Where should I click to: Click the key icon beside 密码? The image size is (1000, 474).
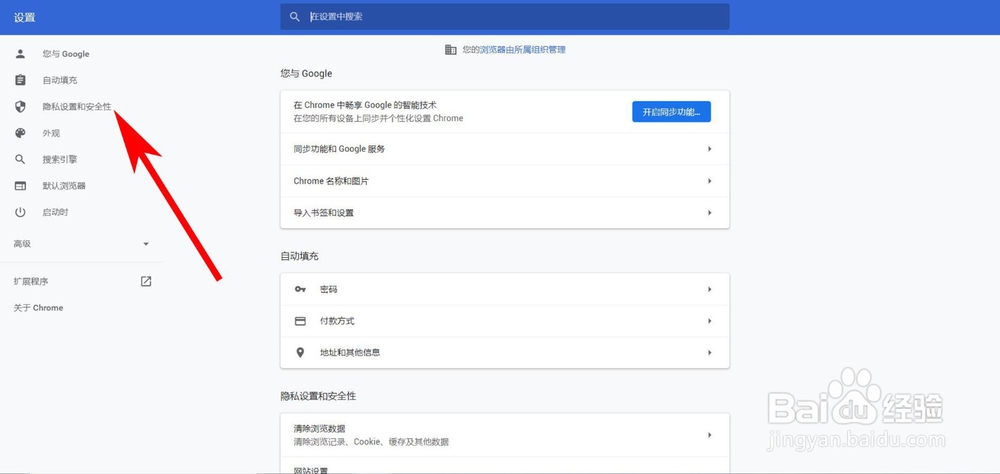pos(300,289)
